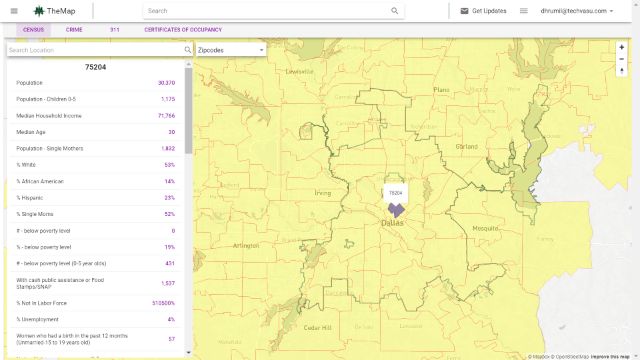Click the Population row value 30,370

point(166,83)
